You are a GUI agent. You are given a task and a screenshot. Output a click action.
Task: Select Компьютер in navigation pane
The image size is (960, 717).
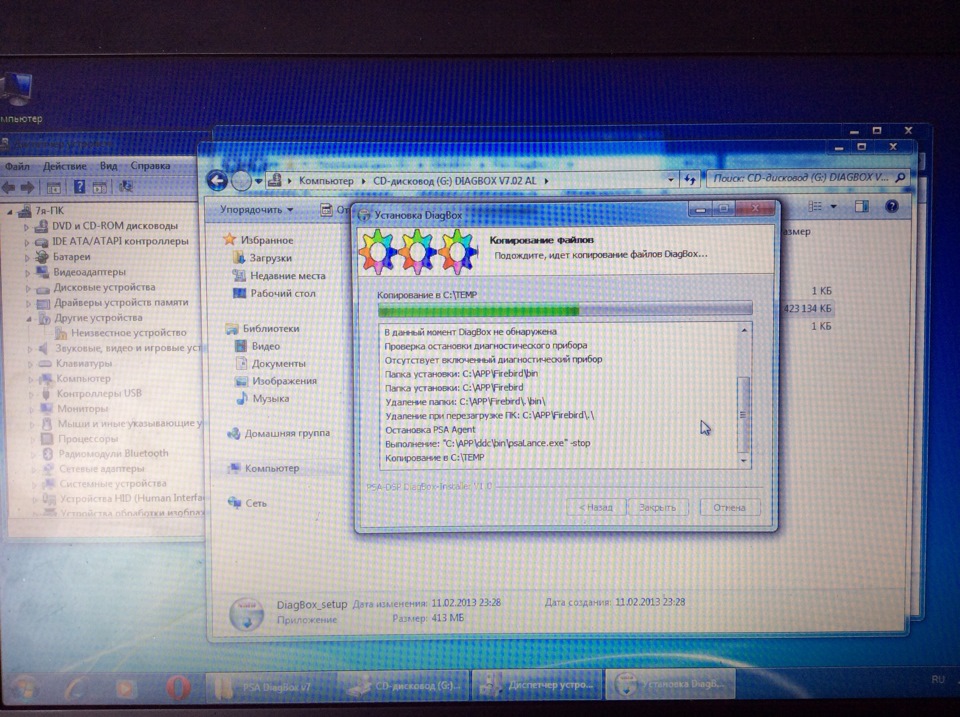point(272,468)
